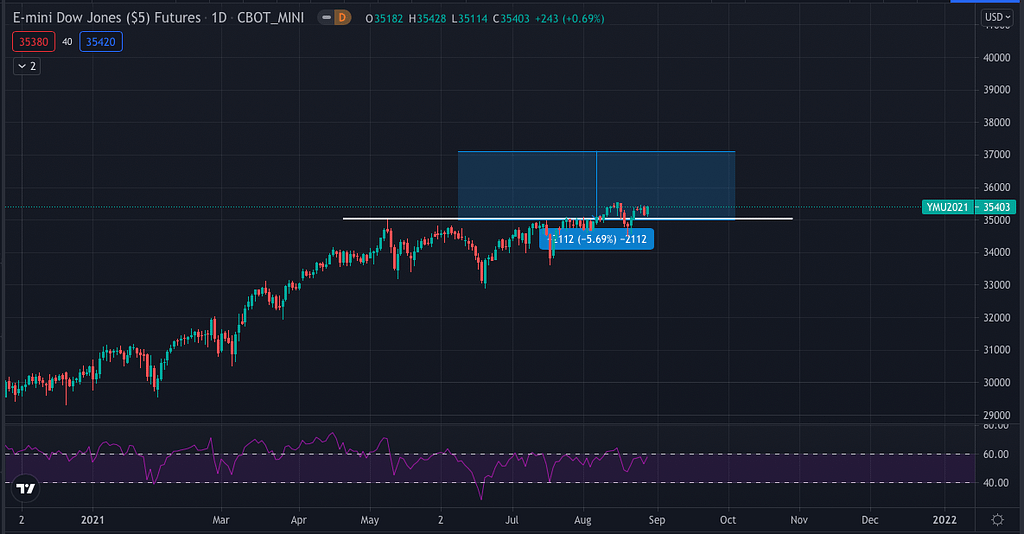Click the spread value 40
Screen dimensions: 1024x534
pyautogui.click(x=67, y=42)
